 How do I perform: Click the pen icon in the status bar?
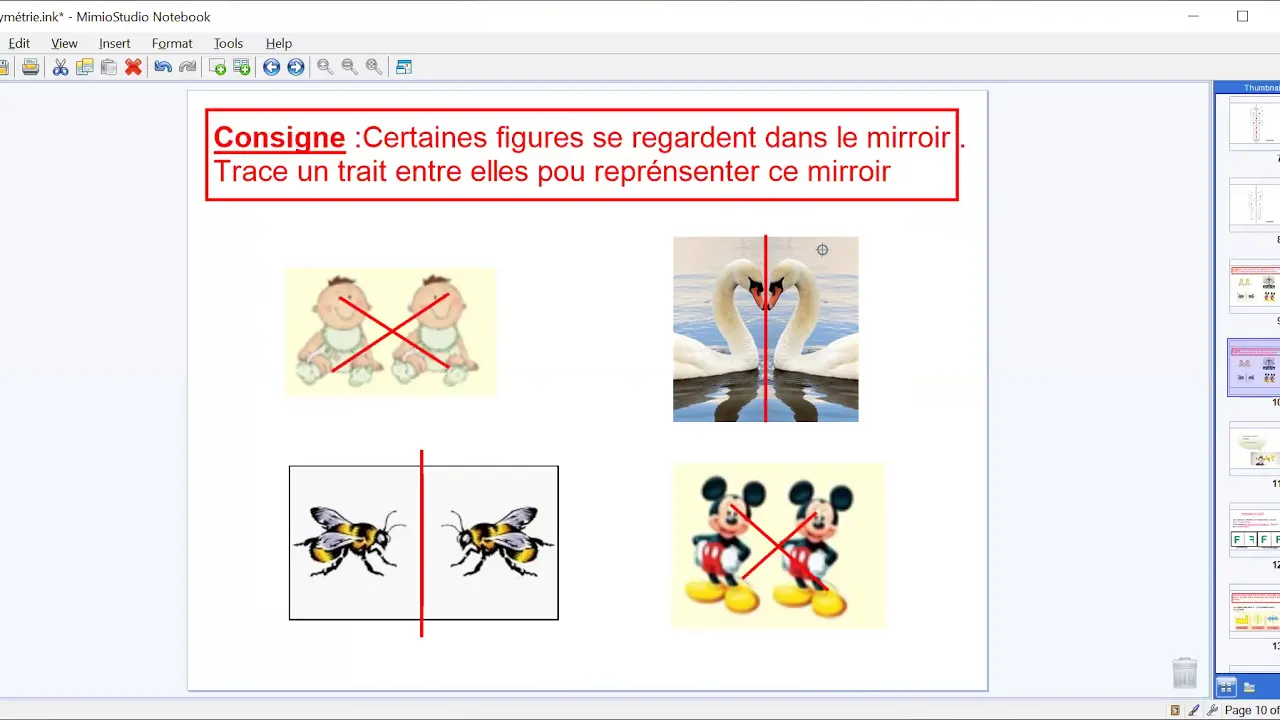[x=1194, y=710]
